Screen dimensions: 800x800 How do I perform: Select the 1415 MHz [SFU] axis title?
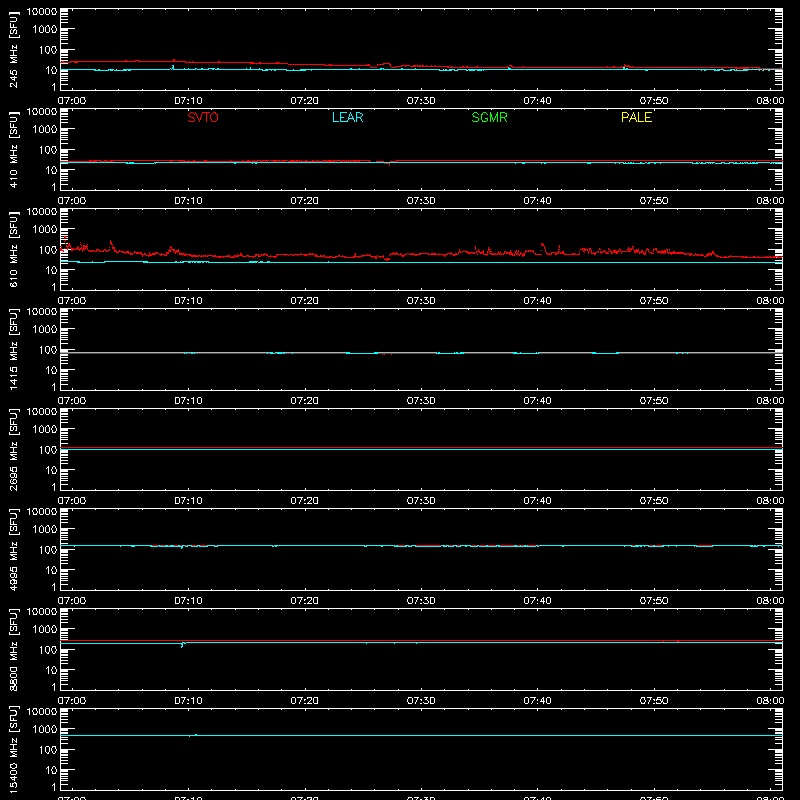[x=13, y=349]
